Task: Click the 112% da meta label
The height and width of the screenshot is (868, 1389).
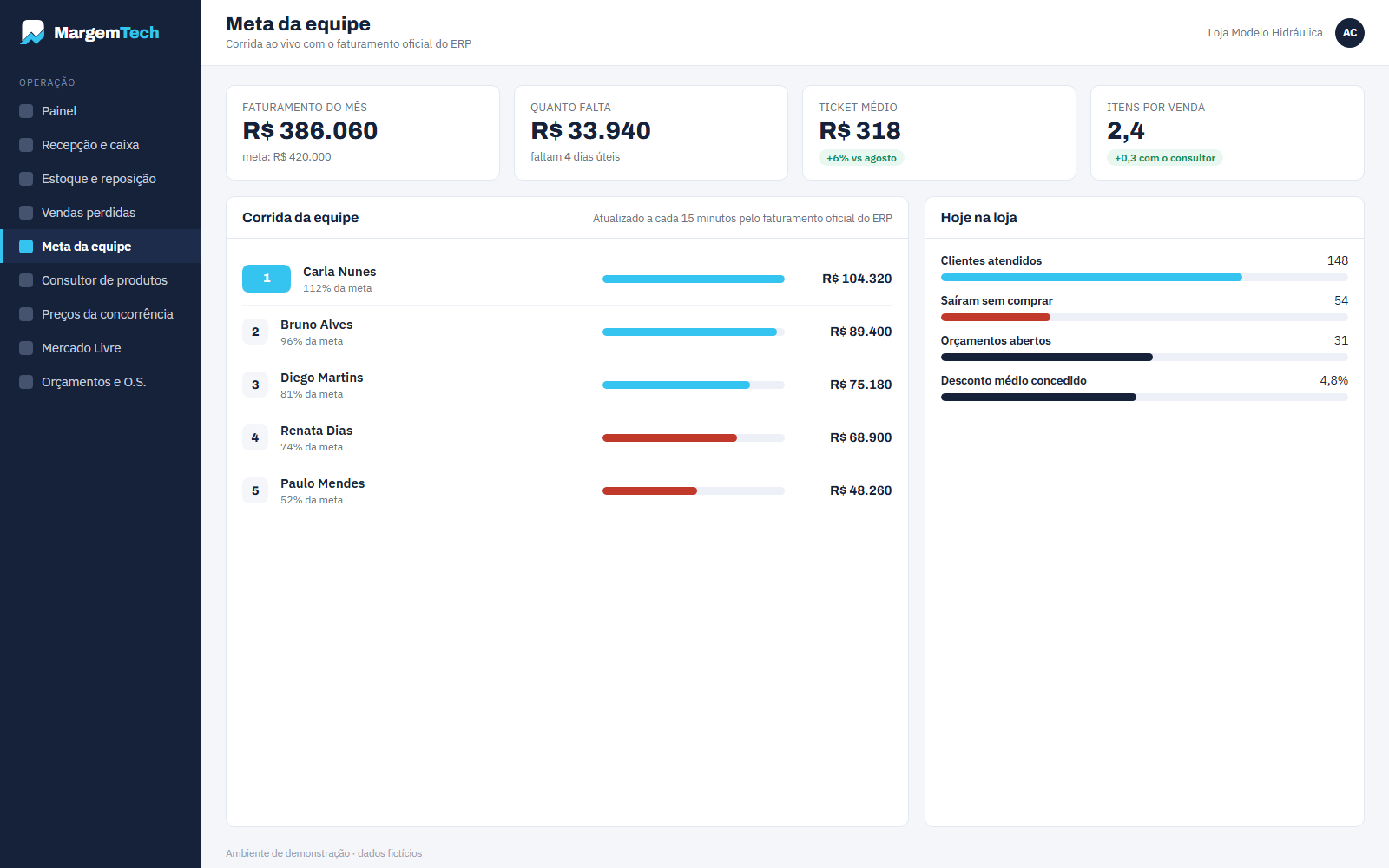Action: tap(337, 288)
